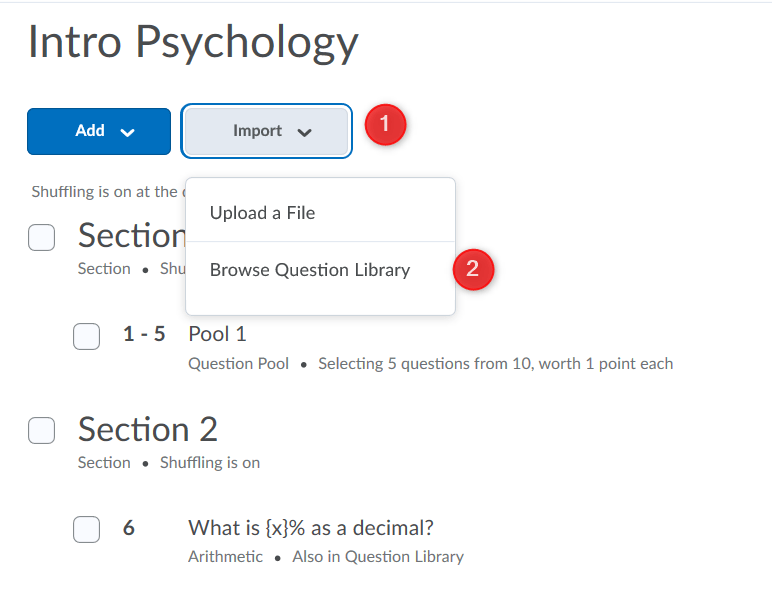
Task: Click the "1 - 5" question range label
Action: pos(144,334)
